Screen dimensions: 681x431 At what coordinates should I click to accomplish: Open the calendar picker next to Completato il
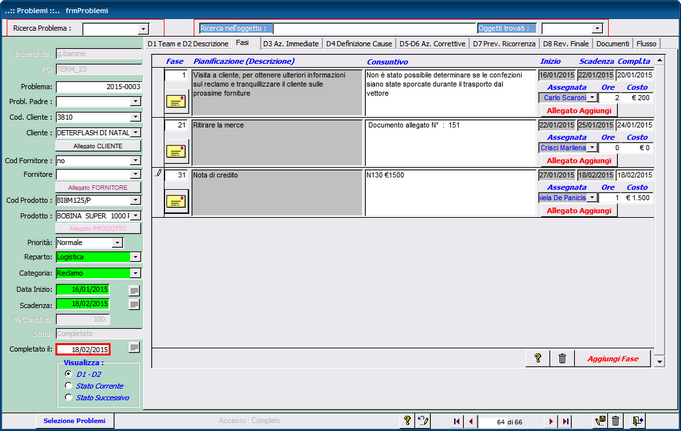pyautogui.click(x=134, y=348)
